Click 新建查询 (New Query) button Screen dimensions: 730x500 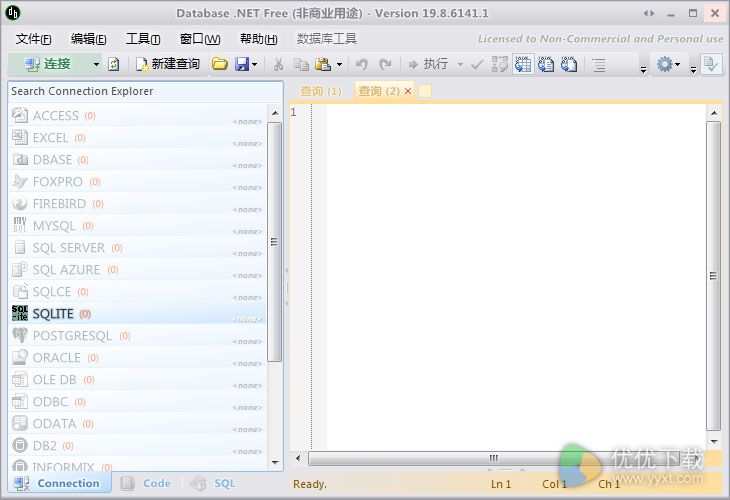coord(168,64)
